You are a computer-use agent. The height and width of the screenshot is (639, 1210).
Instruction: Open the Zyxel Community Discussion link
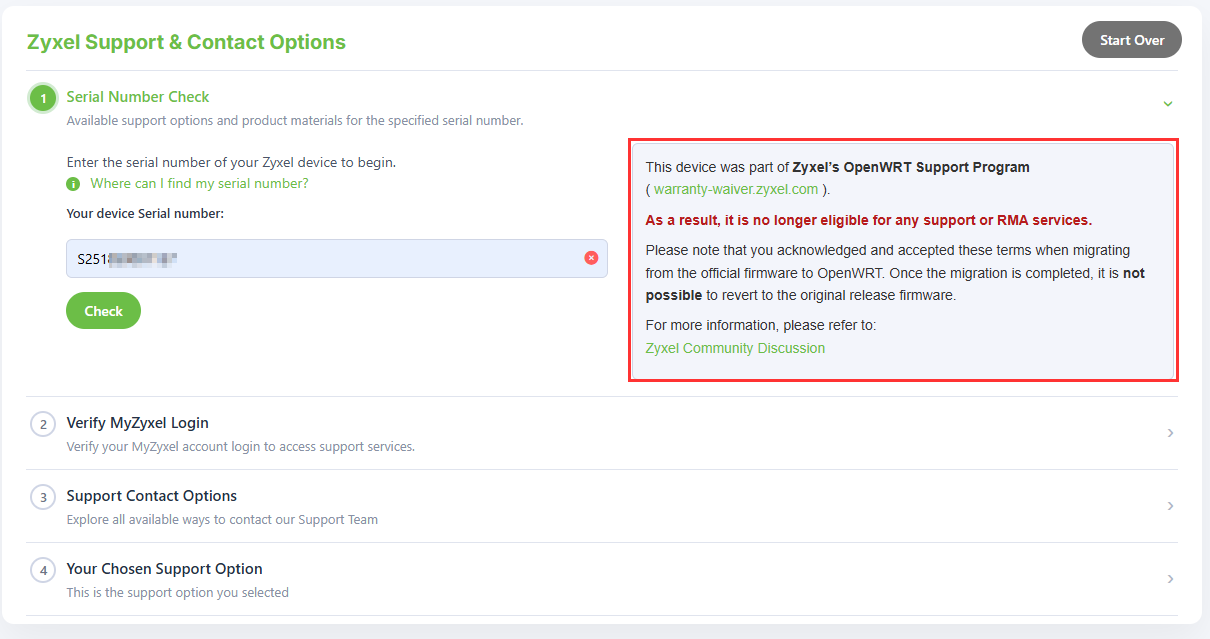coord(735,348)
